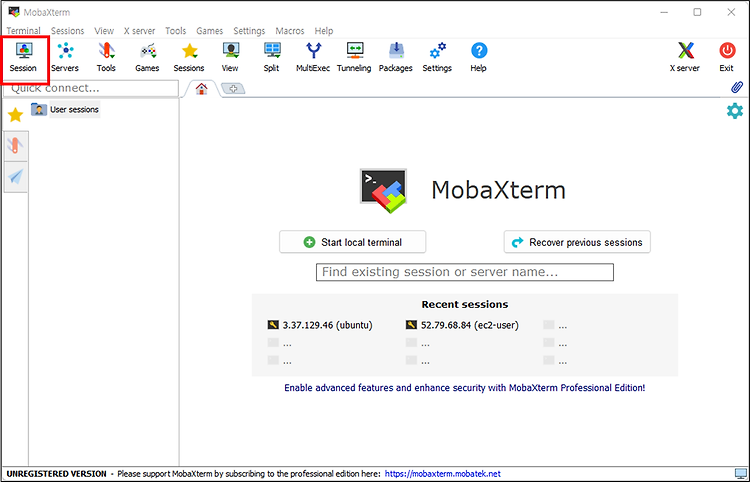
Task: Select the yellow star Sessions sidebar tab
Action: coord(15,114)
